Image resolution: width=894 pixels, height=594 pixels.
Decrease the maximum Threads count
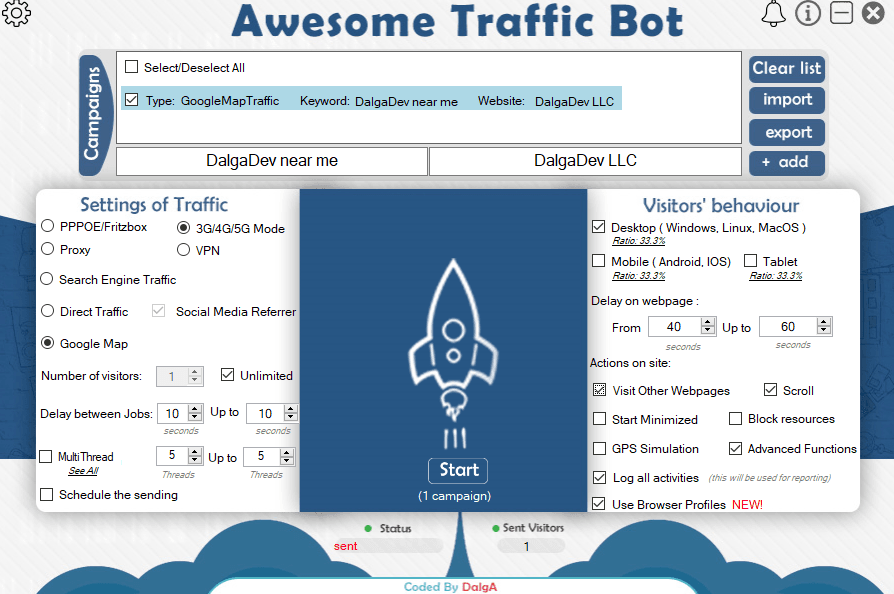click(x=287, y=461)
